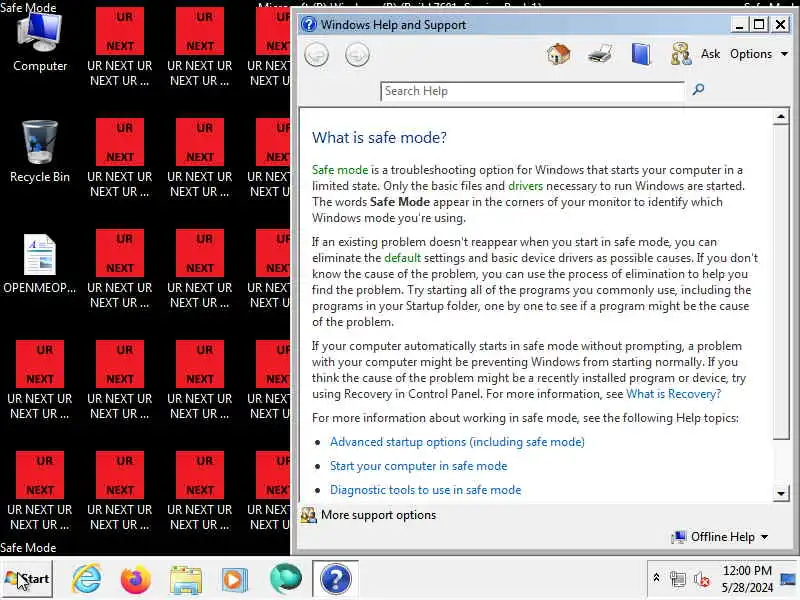Activate the Help and Support taskbar button
Image resolution: width=800 pixels, height=600 pixels.
click(335, 579)
